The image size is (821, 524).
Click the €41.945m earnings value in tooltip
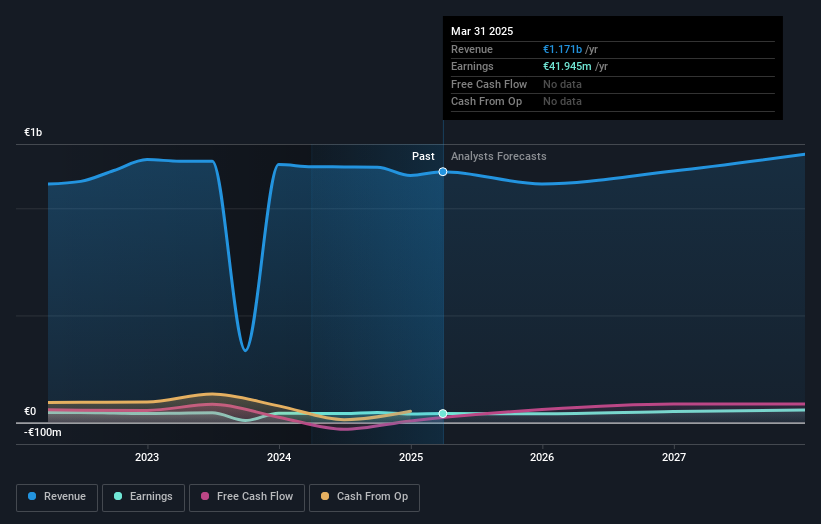click(x=567, y=66)
